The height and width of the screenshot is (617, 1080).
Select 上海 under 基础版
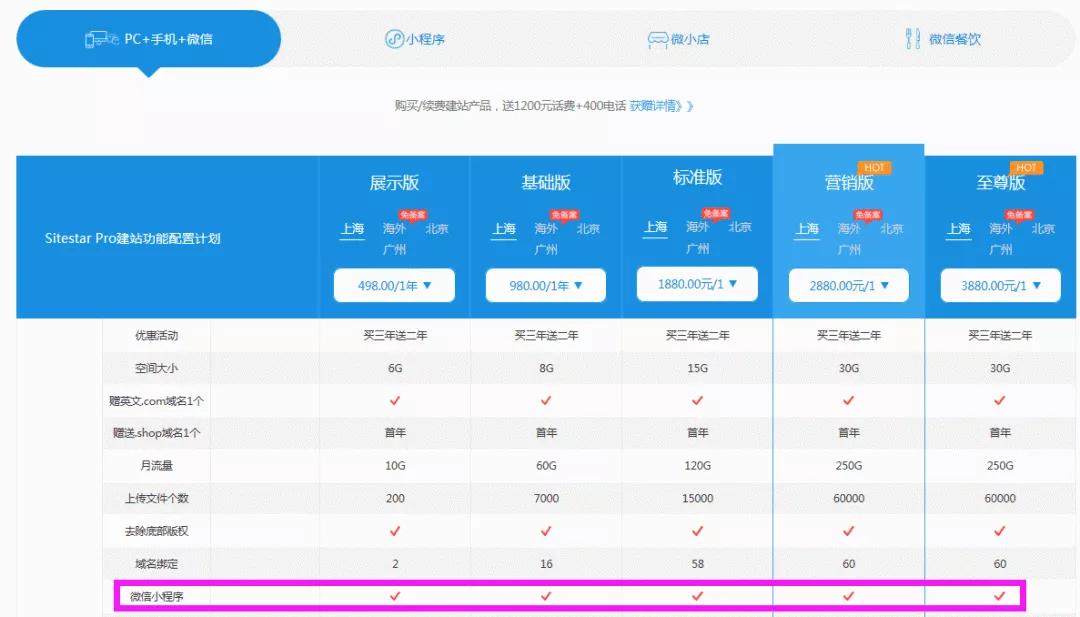pos(503,229)
